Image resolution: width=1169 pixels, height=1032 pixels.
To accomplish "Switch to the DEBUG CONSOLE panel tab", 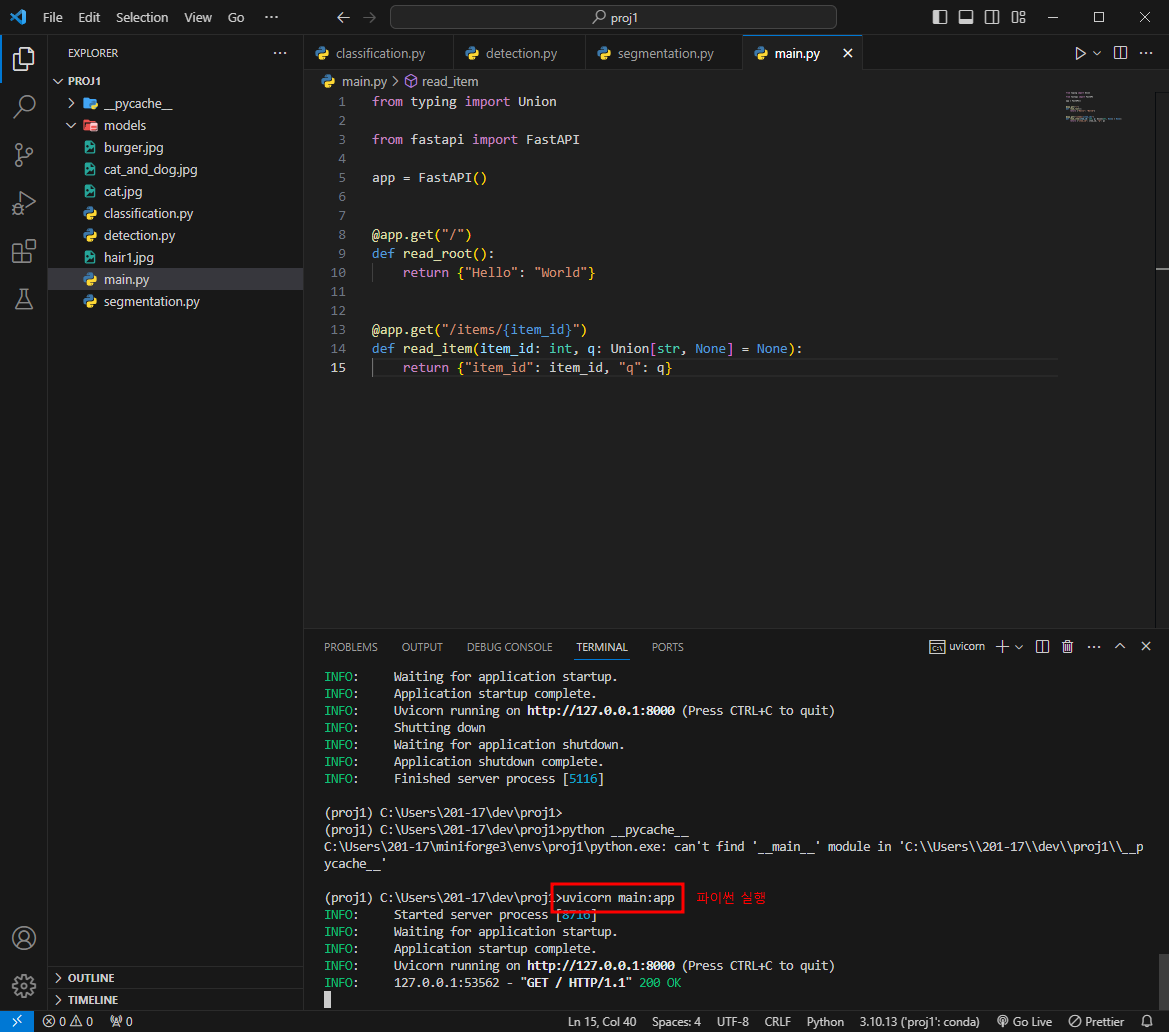I will 509,647.
